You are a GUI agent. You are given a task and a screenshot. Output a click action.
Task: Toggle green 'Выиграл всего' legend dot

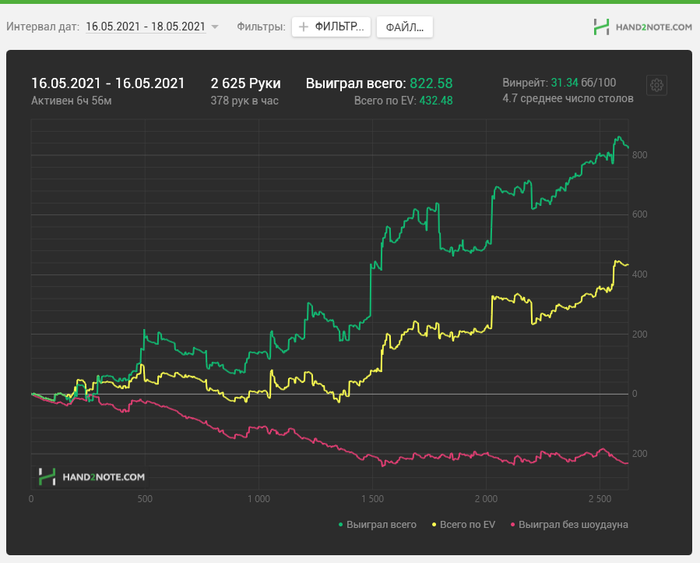[341, 525]
